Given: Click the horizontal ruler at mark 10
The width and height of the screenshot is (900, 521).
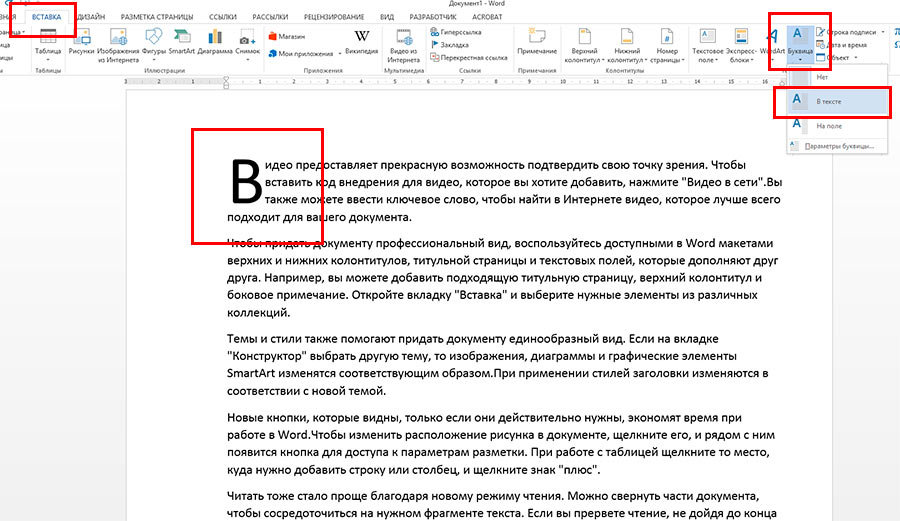Looking at the screenshot, I should coord(563,82).
